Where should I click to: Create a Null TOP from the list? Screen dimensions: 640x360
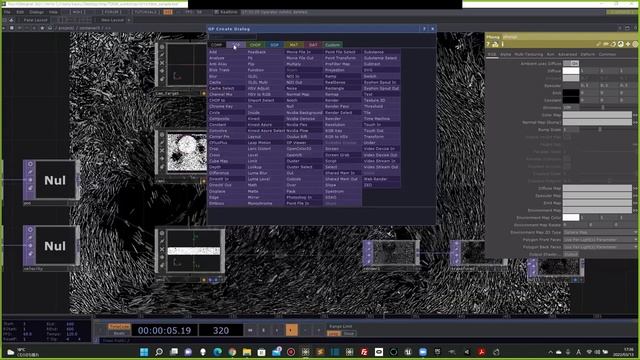click(303, 106)
